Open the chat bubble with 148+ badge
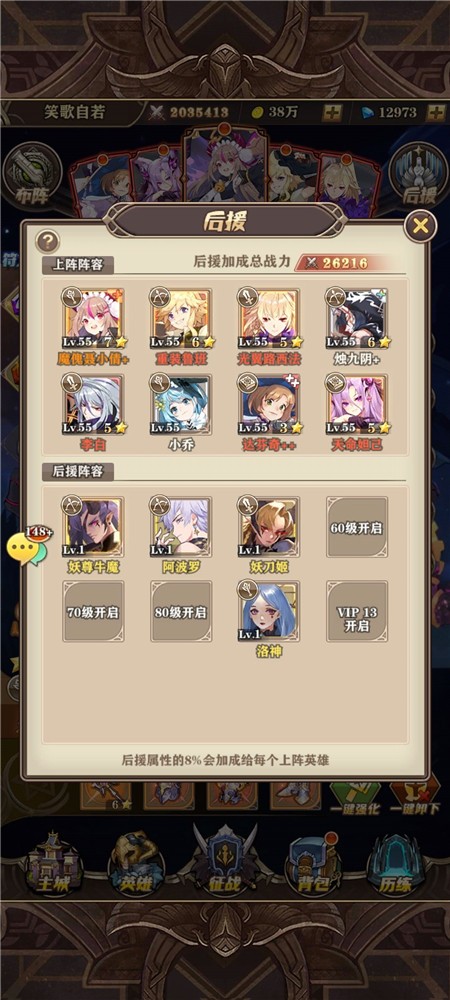 pos(27,547)
